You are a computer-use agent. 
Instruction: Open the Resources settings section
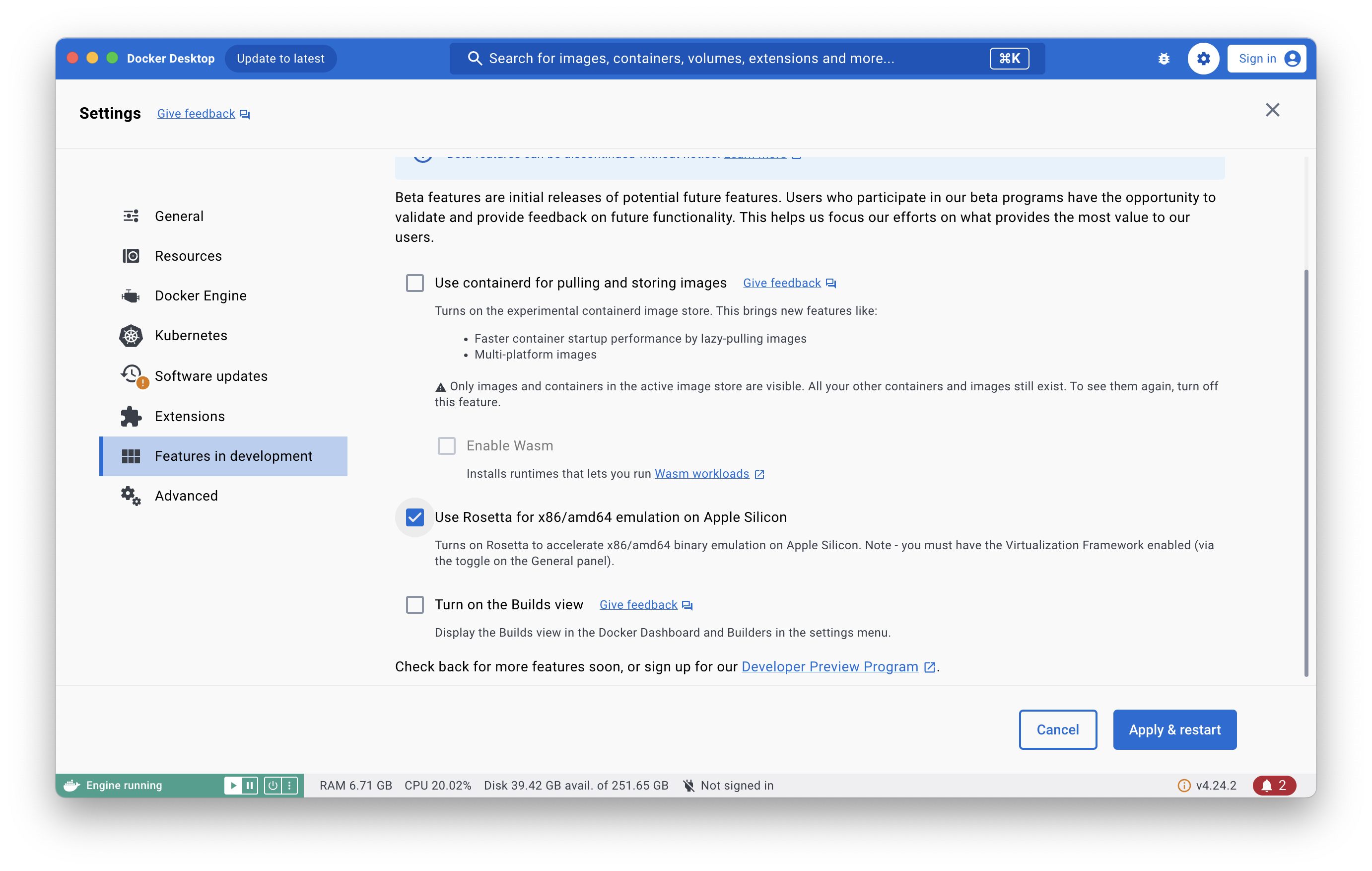point(223,256)
